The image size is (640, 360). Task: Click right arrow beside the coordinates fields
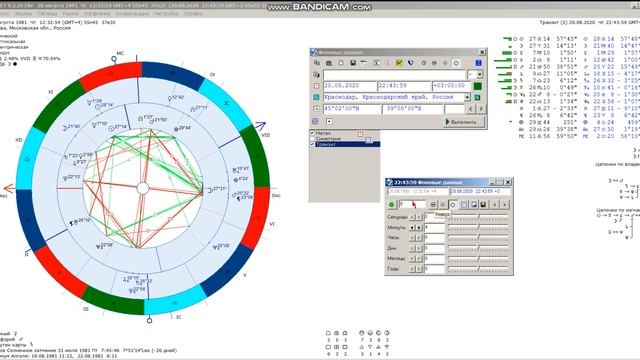pos(481,109)
